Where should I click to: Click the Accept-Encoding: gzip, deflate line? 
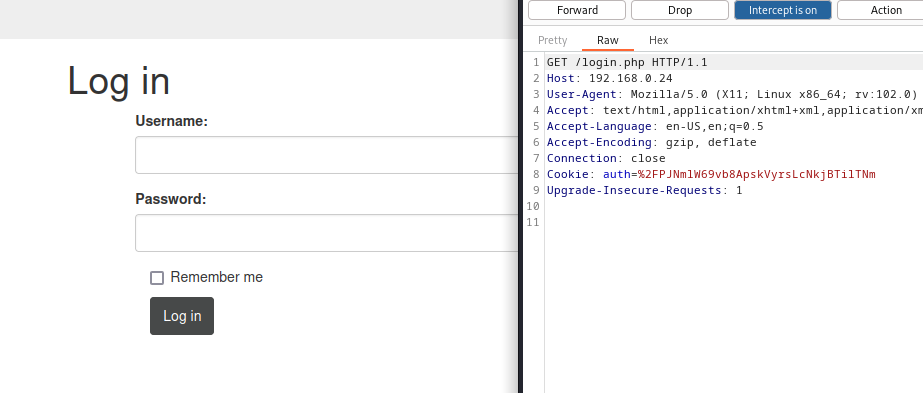coord(652,142)
